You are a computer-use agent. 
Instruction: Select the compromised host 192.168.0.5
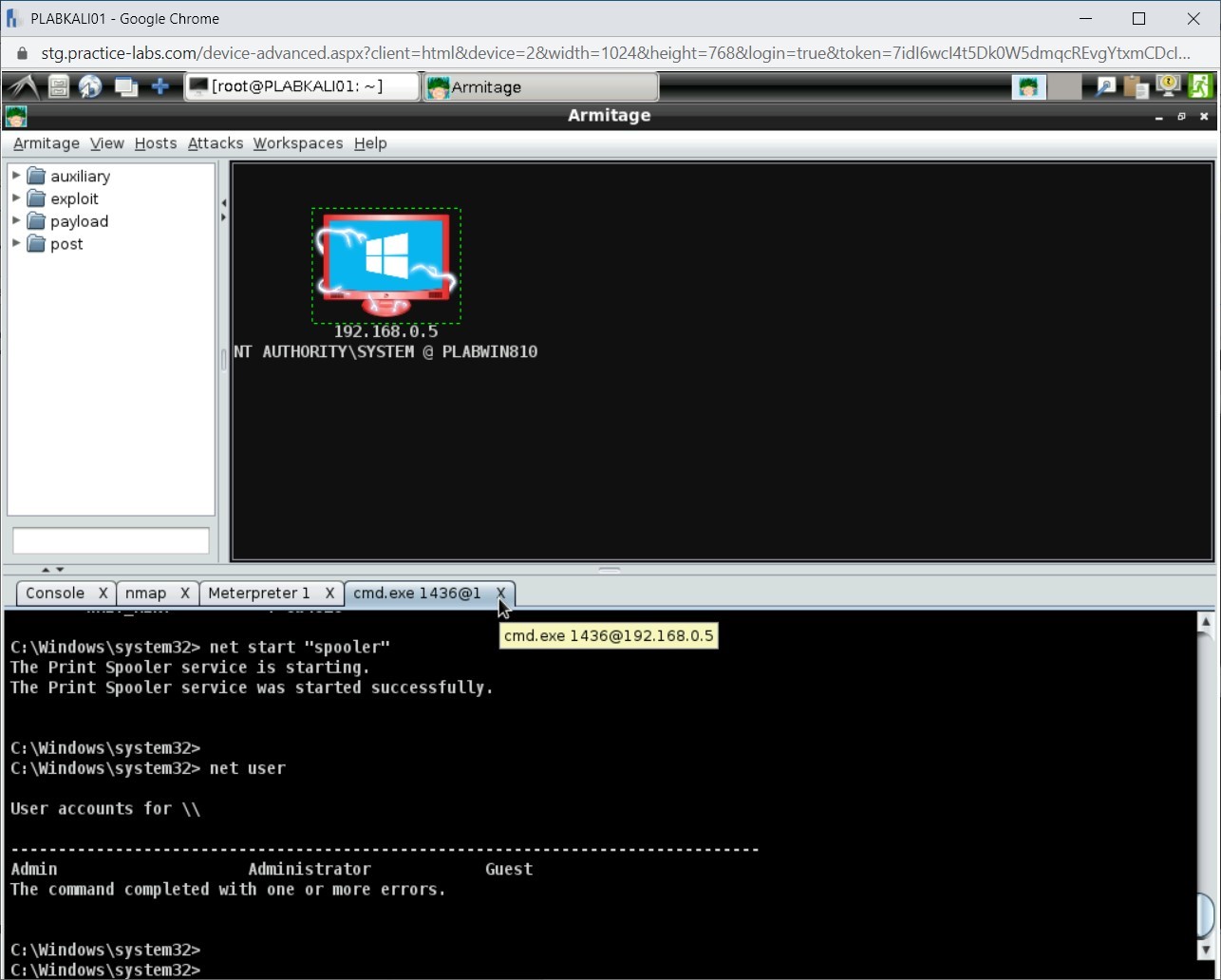point(385,264)
